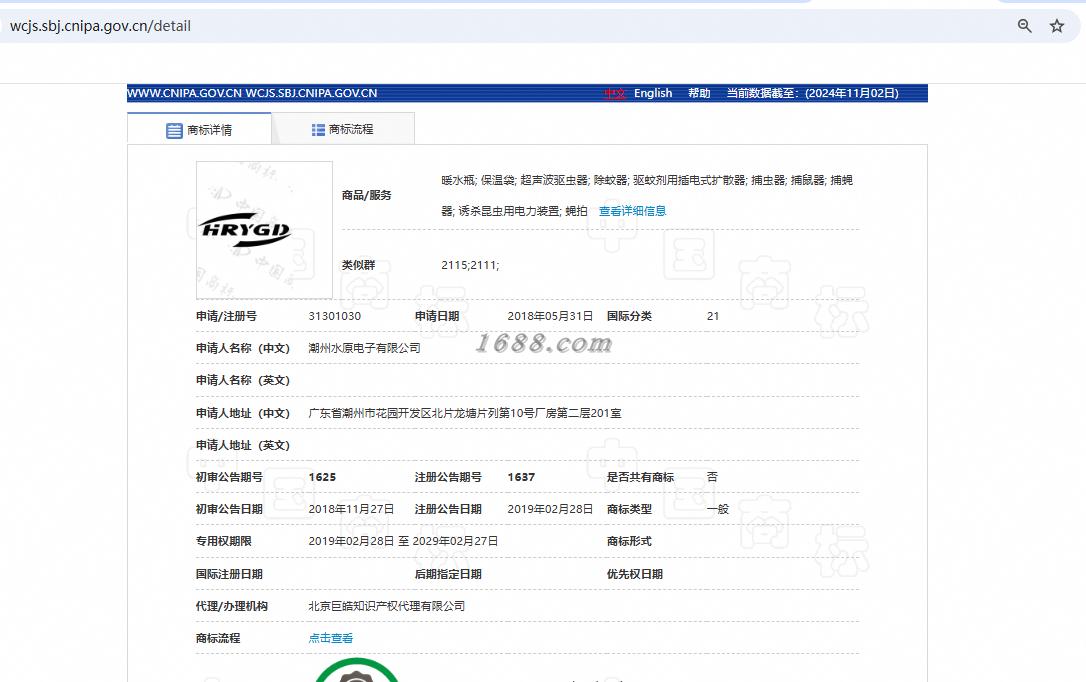The width and height of the screenshot is (1086, 682).
Task: Click the 国际分类 label
Action: pyautogui.click(x=629, y=316)
